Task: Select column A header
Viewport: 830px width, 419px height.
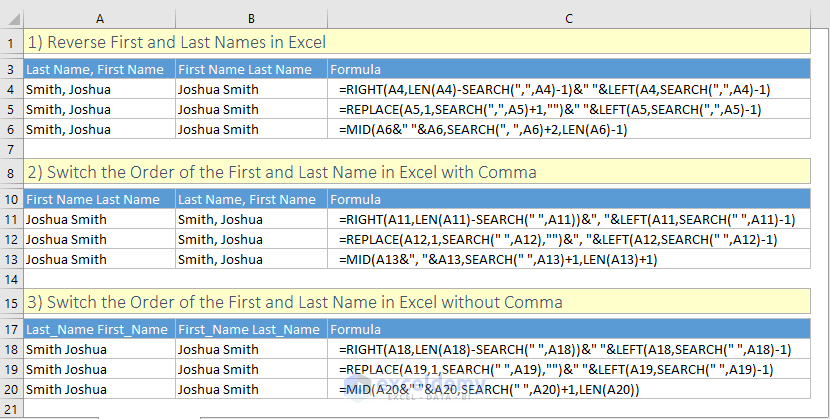Action: (100, 19)
